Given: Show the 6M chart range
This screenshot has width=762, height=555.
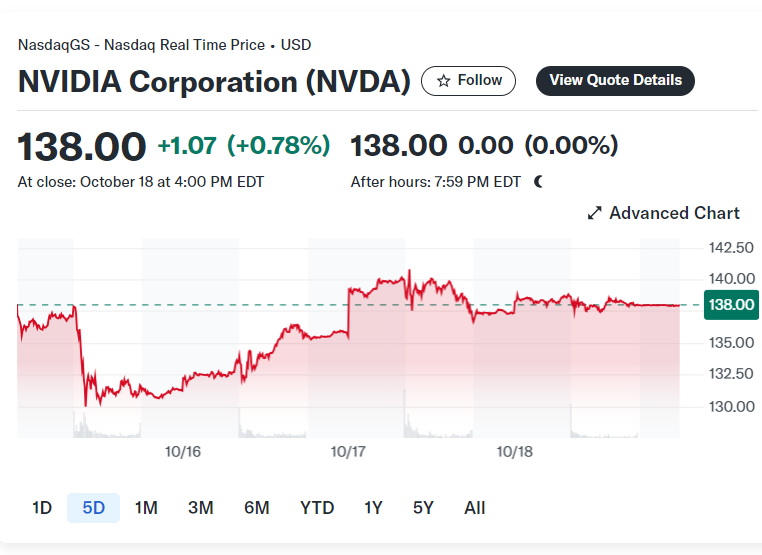Looking at the screenshot, I should tap(257, 508).
